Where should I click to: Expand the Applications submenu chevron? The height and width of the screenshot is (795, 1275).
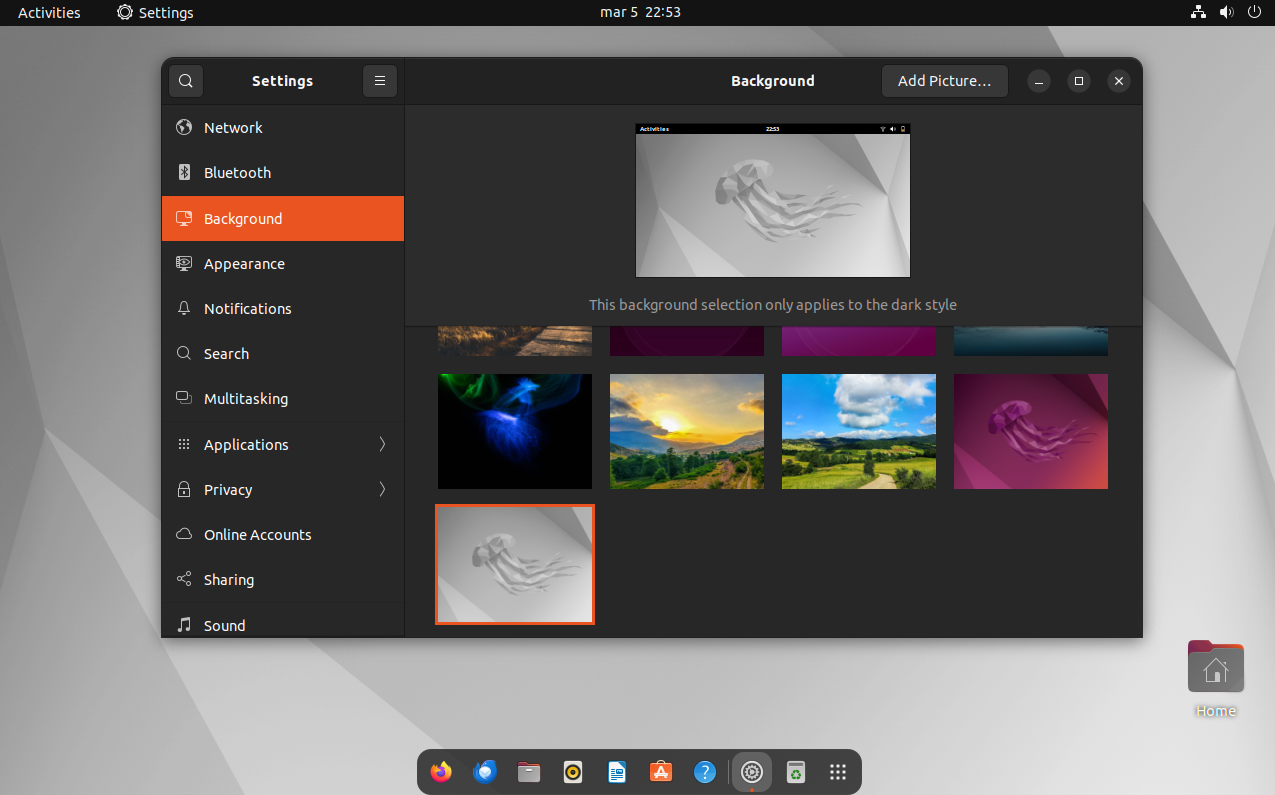click(x=382, y=445)
